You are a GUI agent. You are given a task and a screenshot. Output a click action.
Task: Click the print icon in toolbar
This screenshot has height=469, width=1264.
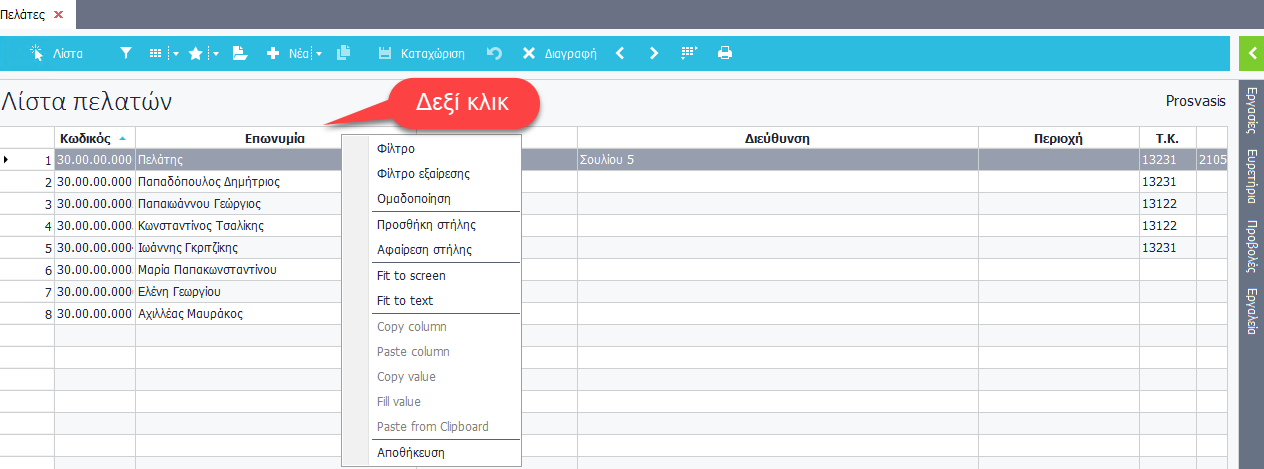tap(725, 53)
